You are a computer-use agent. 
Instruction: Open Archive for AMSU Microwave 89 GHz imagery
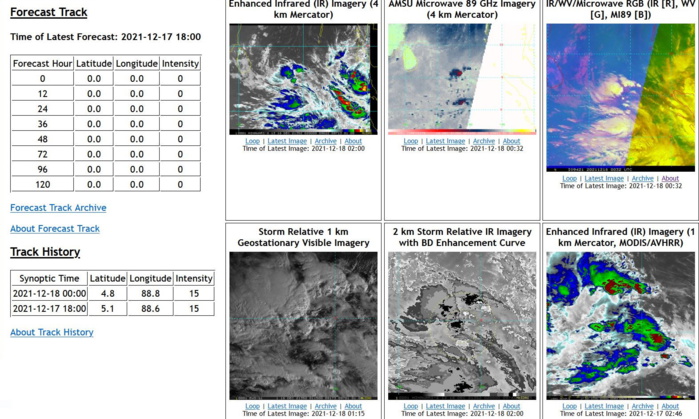pyautogui.click(x=484, y=141)
